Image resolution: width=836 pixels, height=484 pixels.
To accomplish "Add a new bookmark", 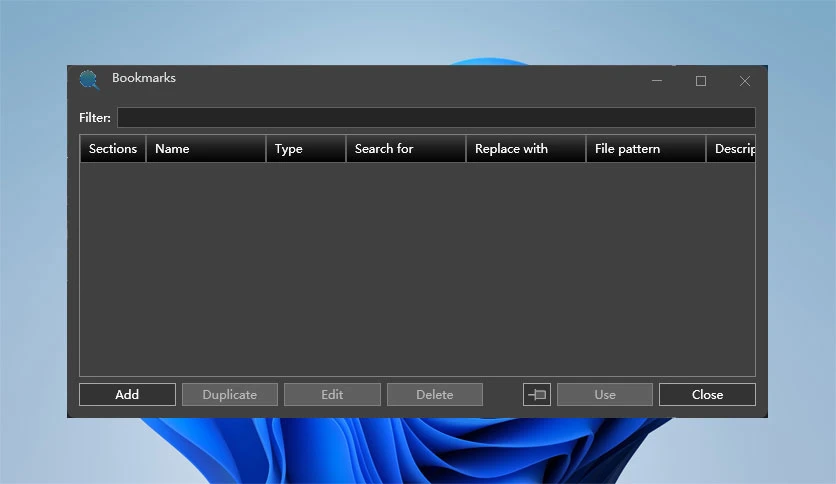I will (x=127, y=394).
